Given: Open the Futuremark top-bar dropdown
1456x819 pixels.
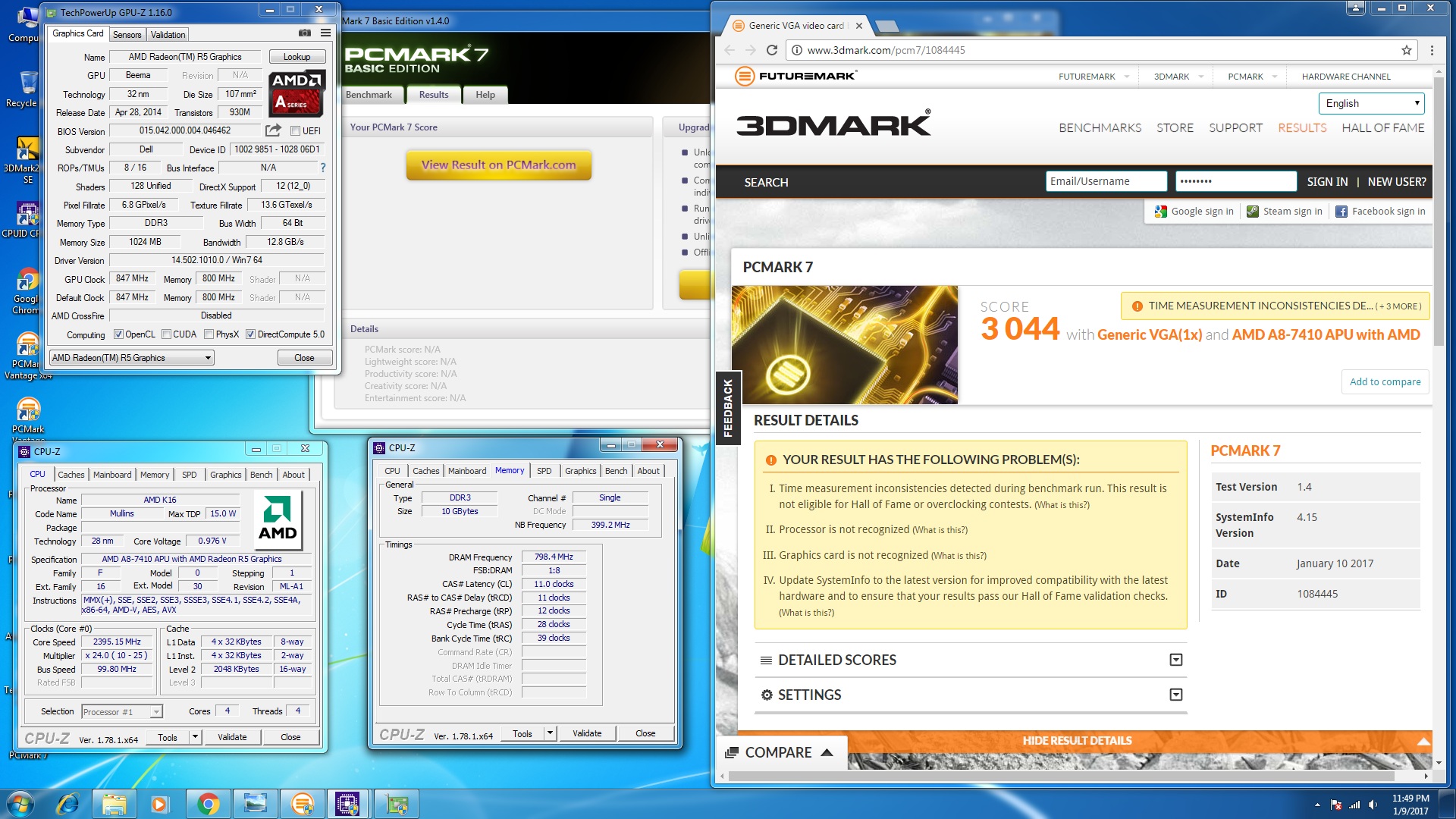Looking at the screenshot, I should point(1127,77).
